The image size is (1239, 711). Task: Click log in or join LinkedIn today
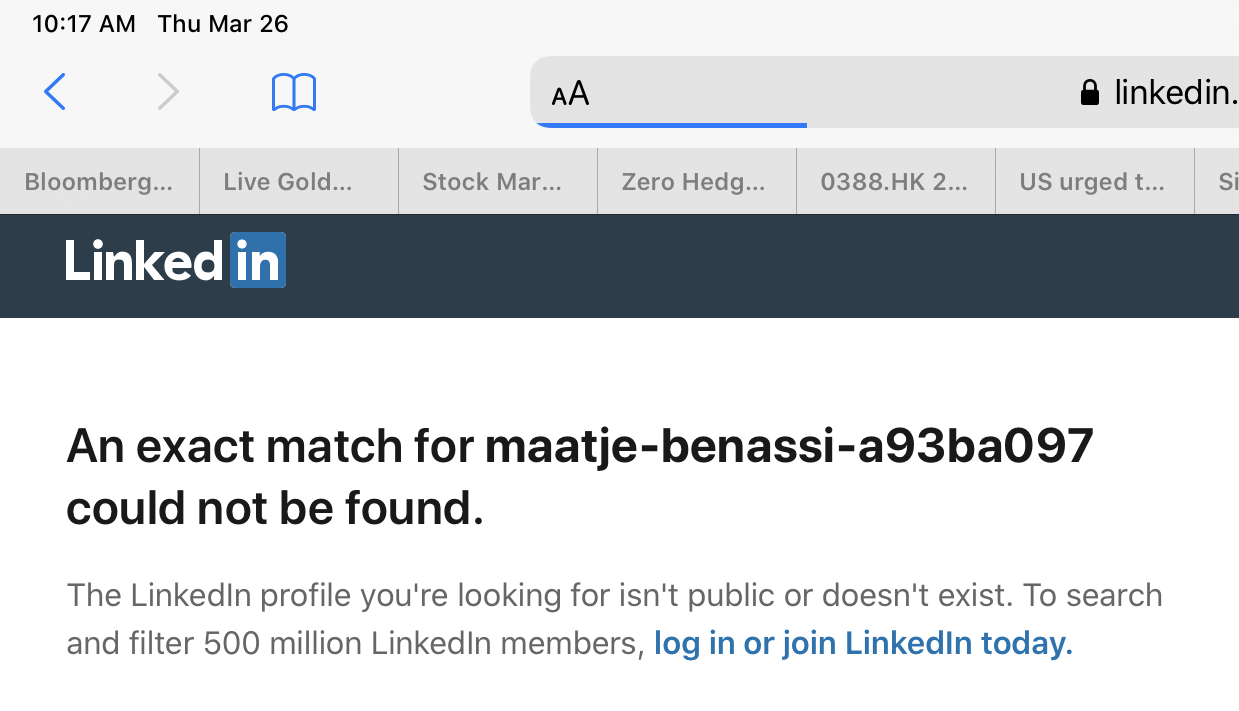863,643
